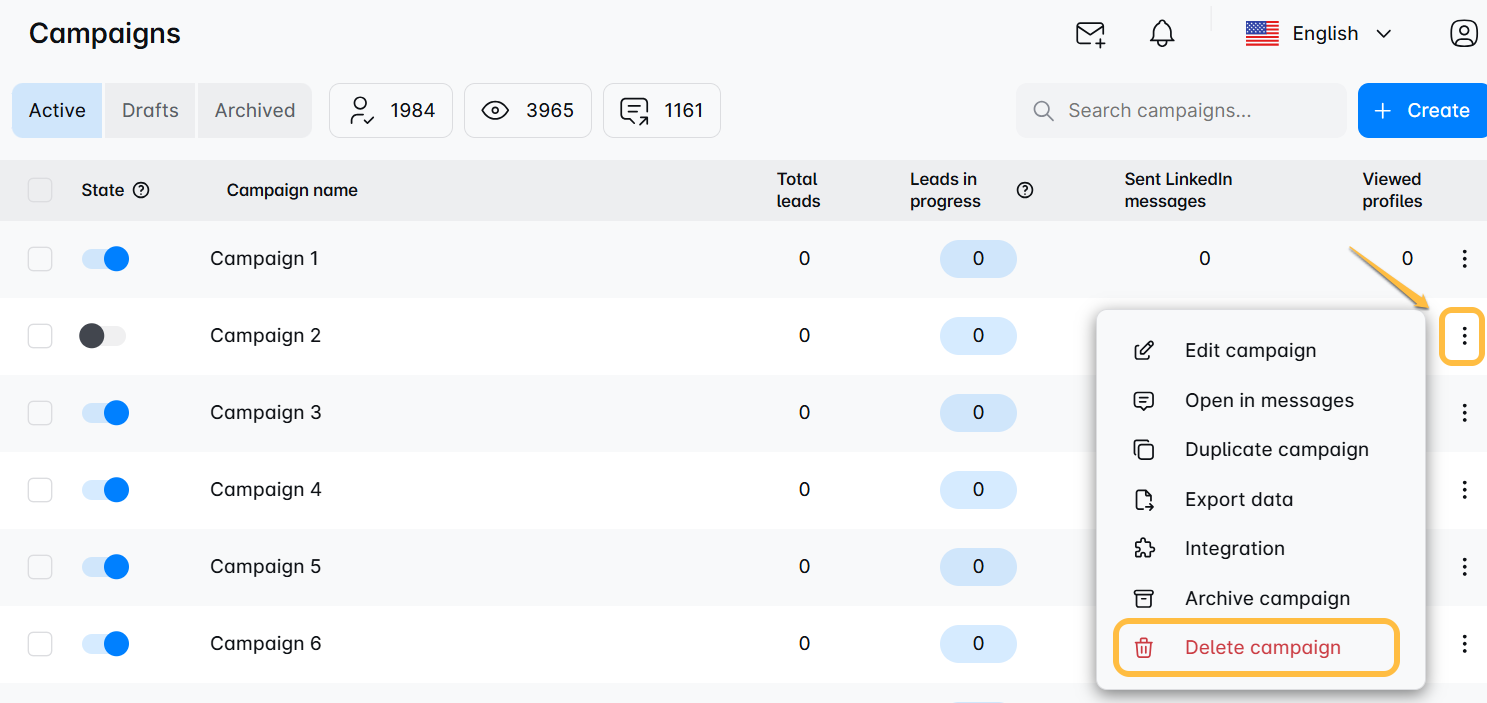Screen dimensions: 1487x703
Task: Check the Campaign 4 row checkbox
Action: coord(40,490)
